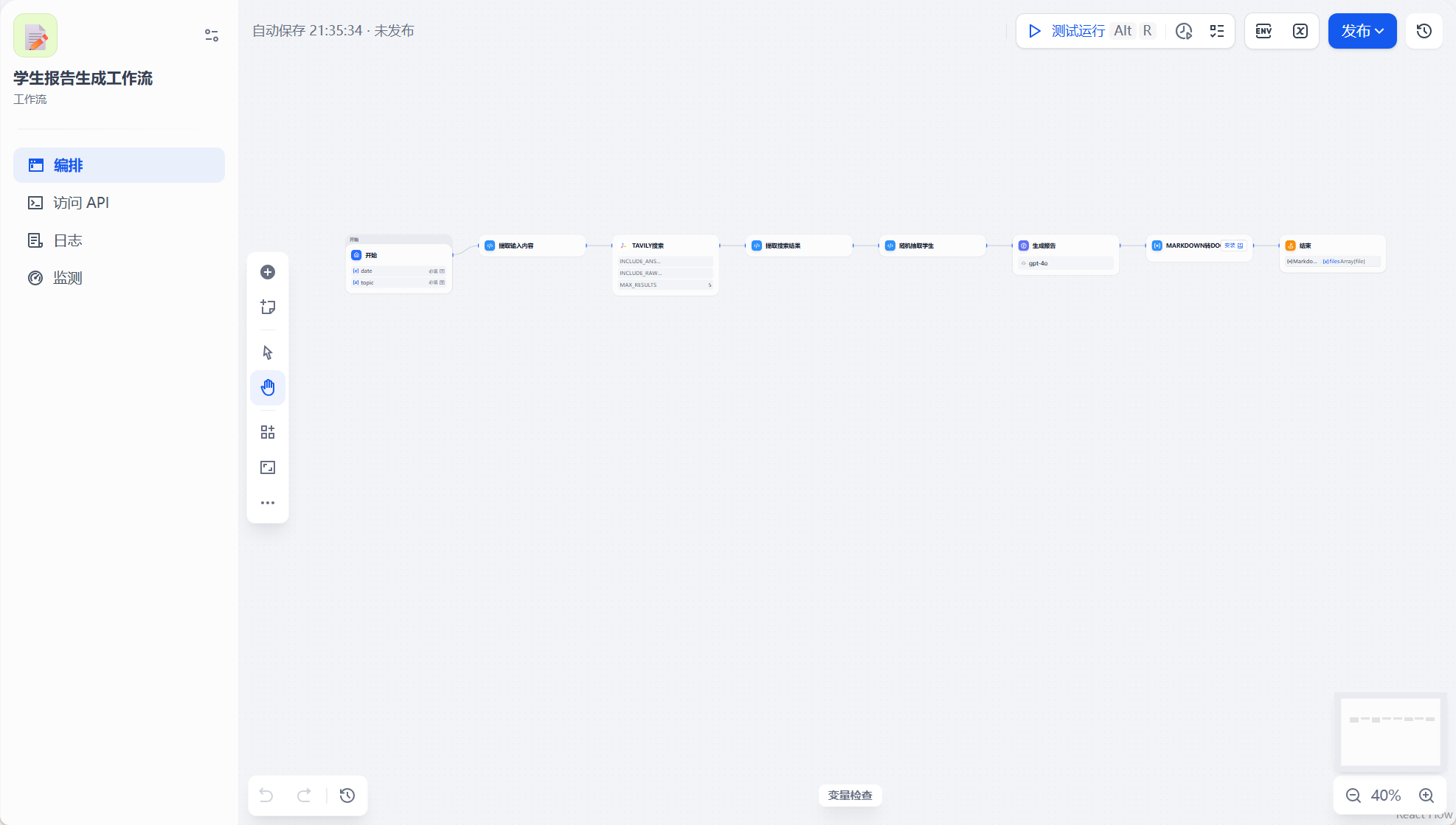
Task: Open the 日志 logs page
Action: 119,240
